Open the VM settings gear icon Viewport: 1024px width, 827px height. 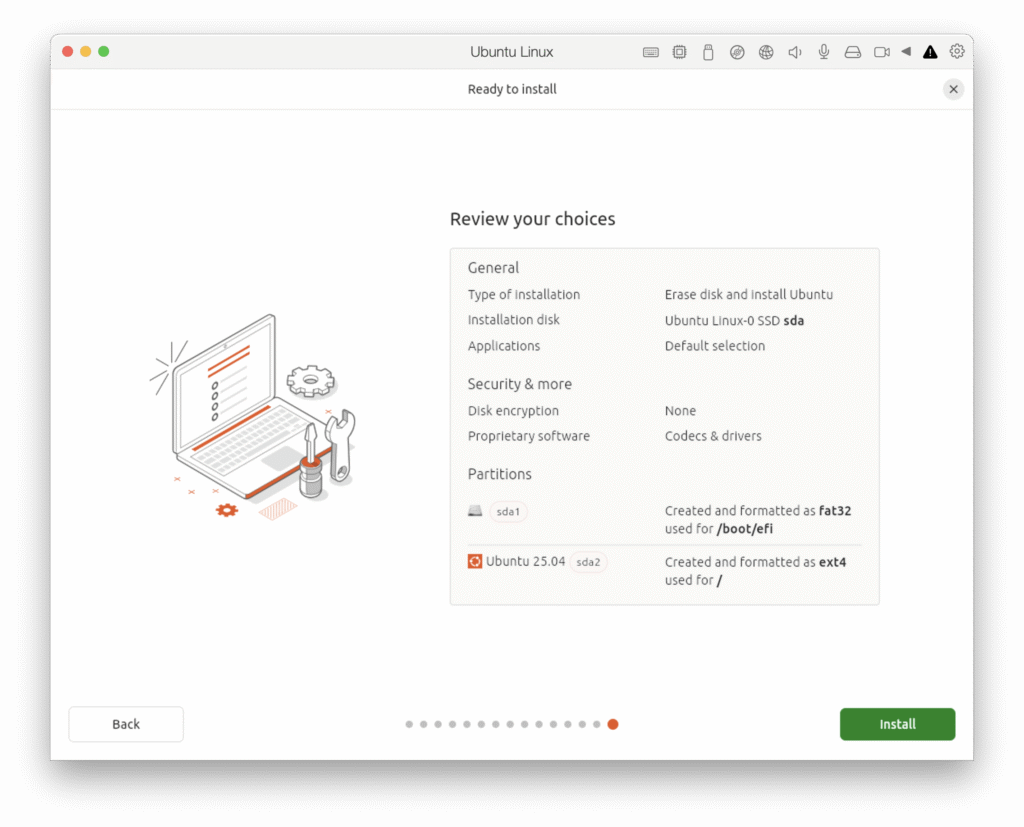pos(957,52)
